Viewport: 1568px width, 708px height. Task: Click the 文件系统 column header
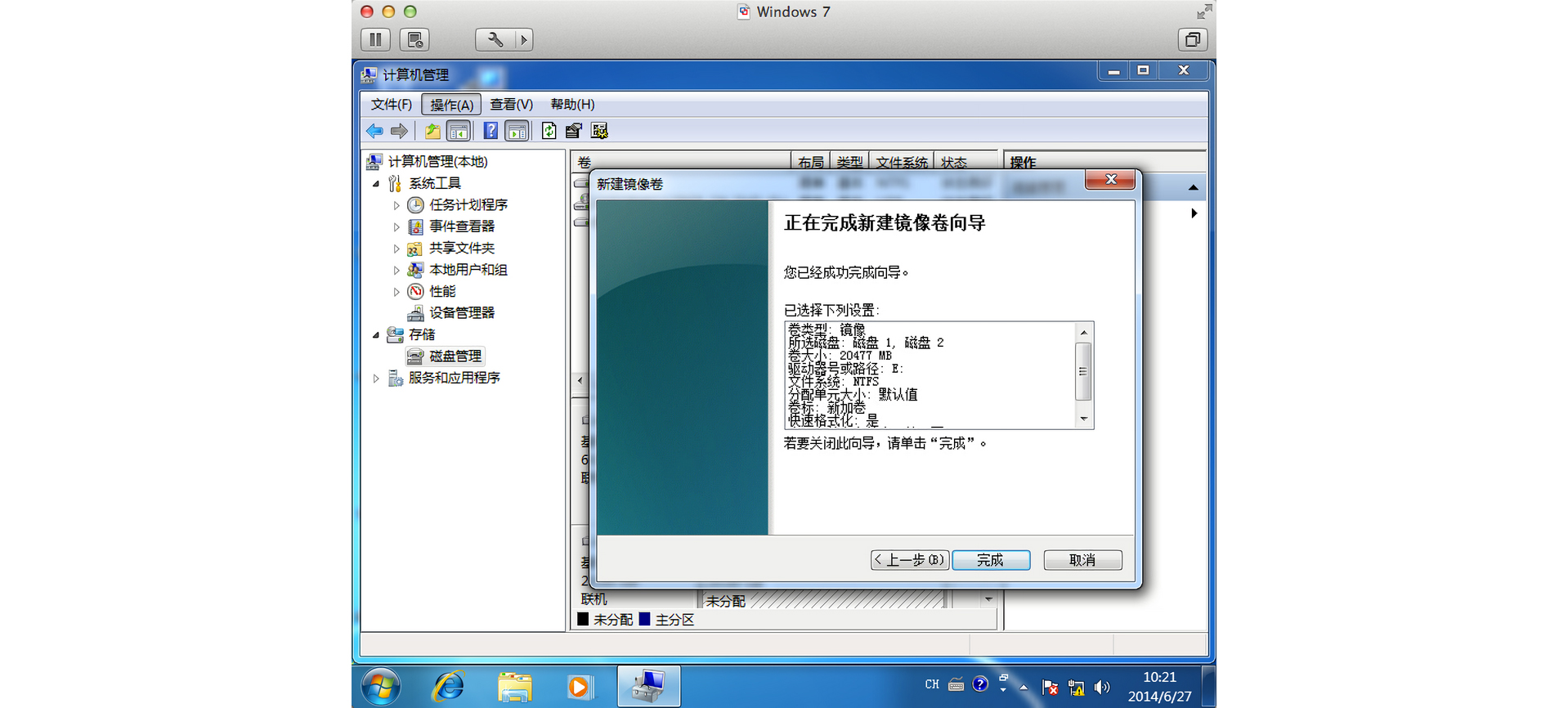(x=902, y=162)
